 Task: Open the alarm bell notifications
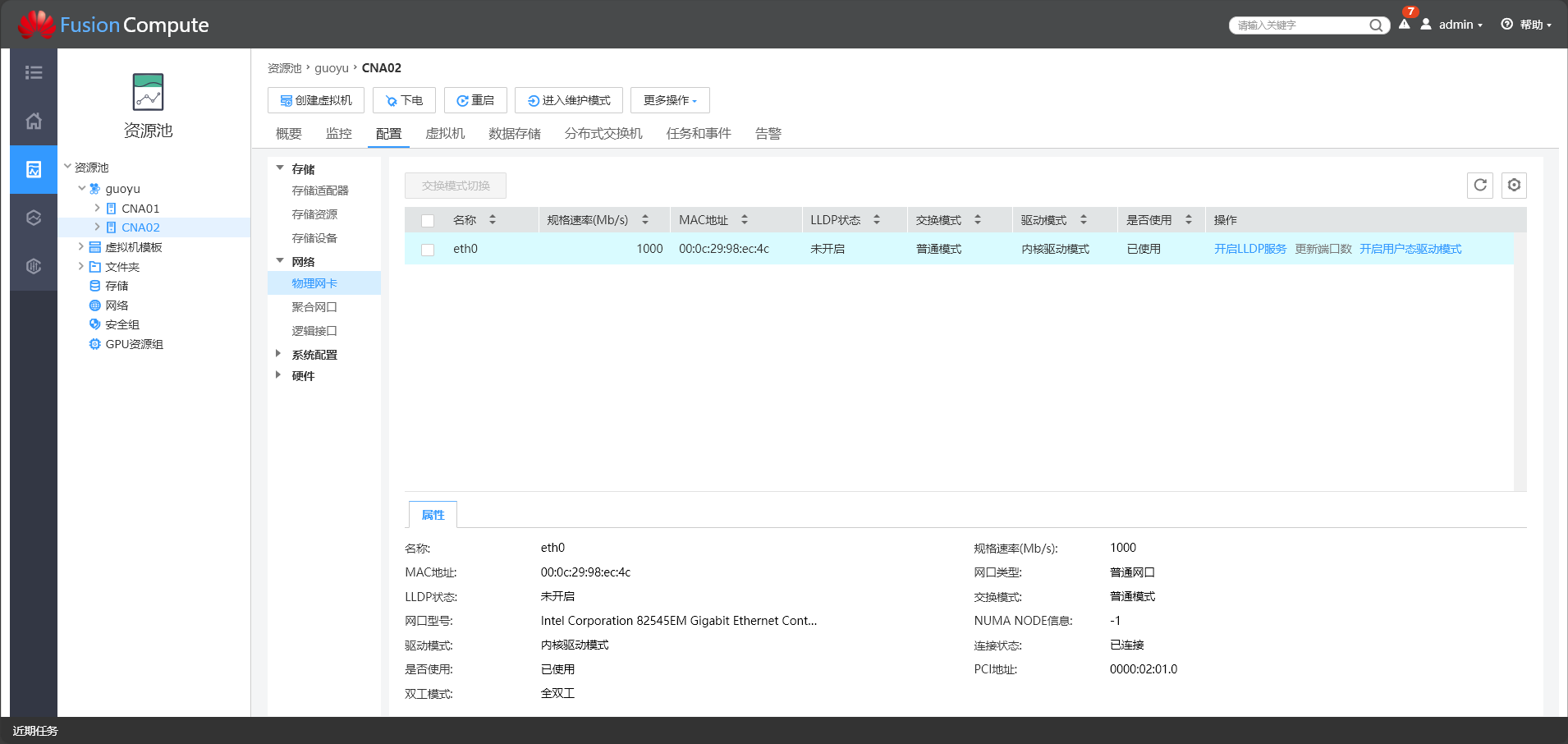click(1405, 24)
